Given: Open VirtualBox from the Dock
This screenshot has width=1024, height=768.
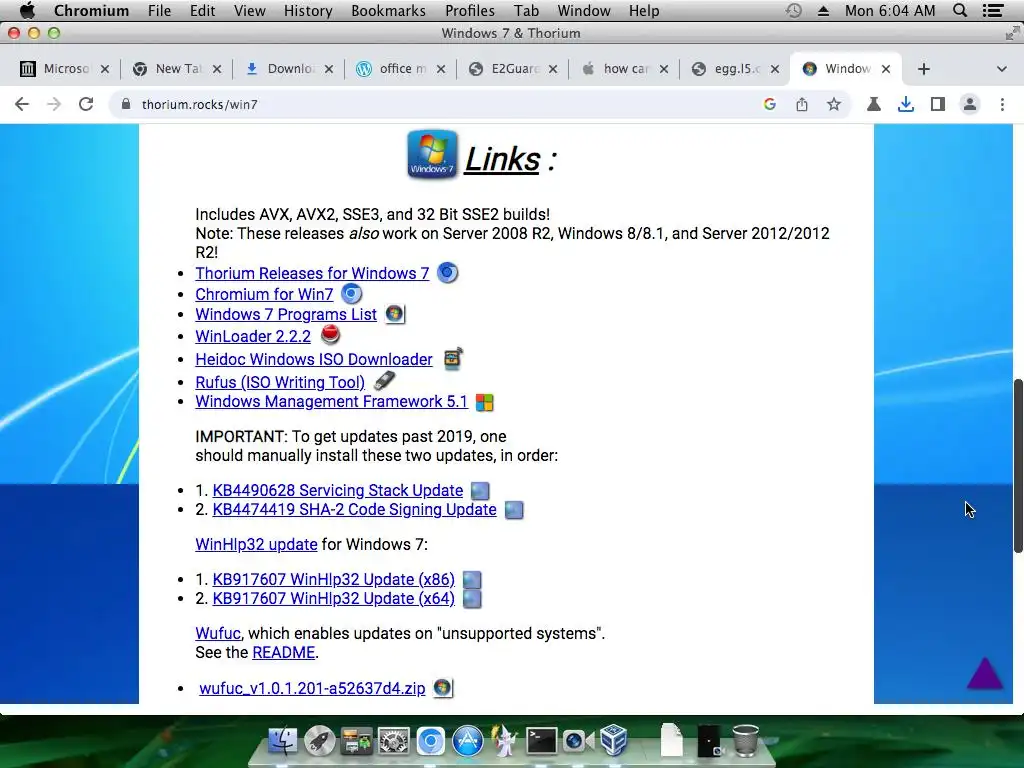Looking at the screenshot, I should click(613, 741).
